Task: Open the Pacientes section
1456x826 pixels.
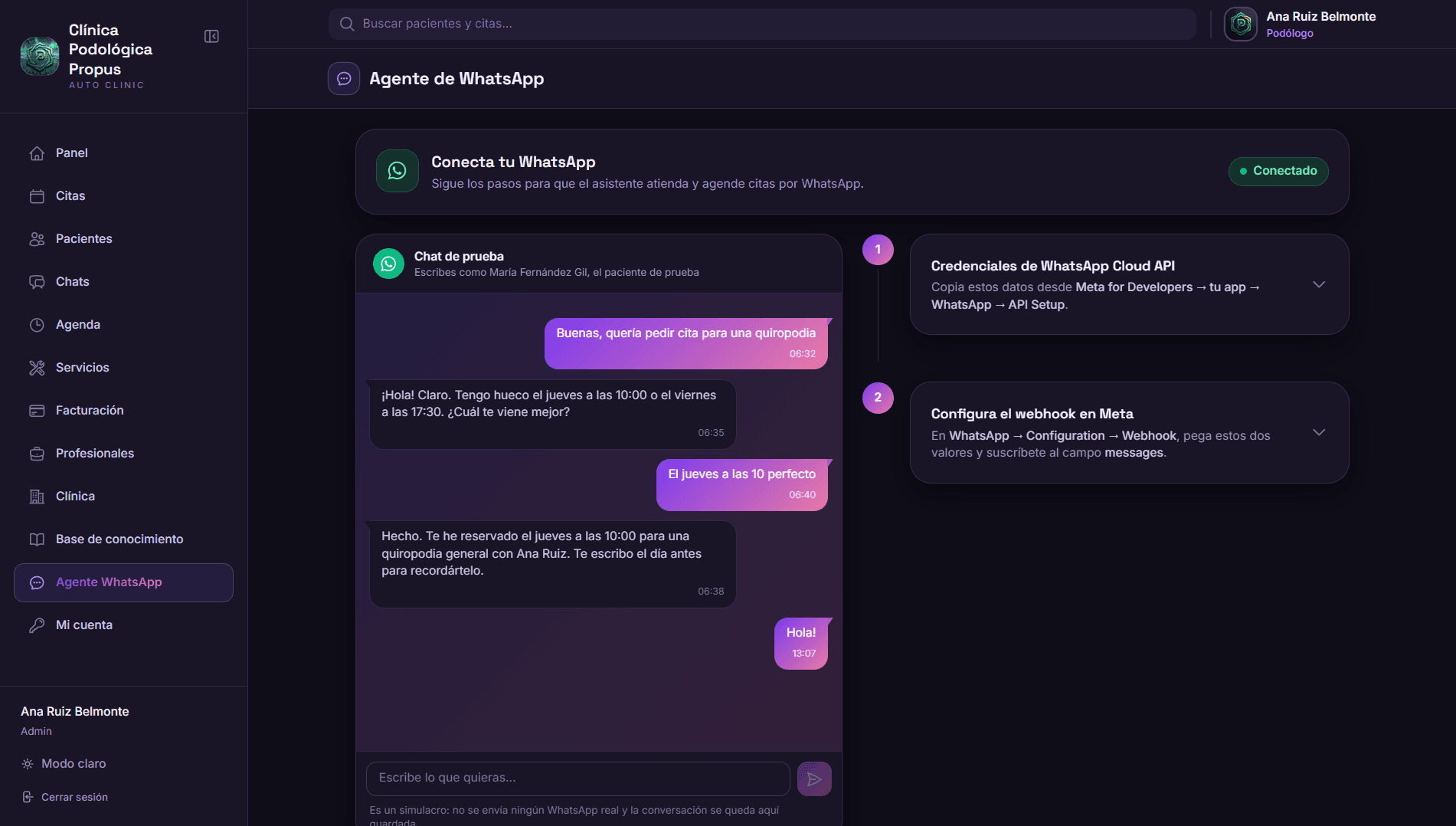Action: (123, 239)
